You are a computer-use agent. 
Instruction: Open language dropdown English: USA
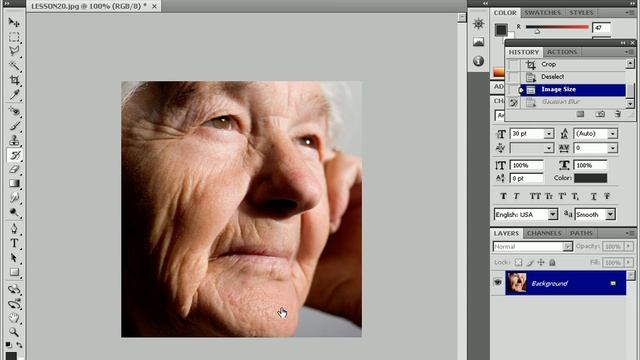tap(553, 214)
